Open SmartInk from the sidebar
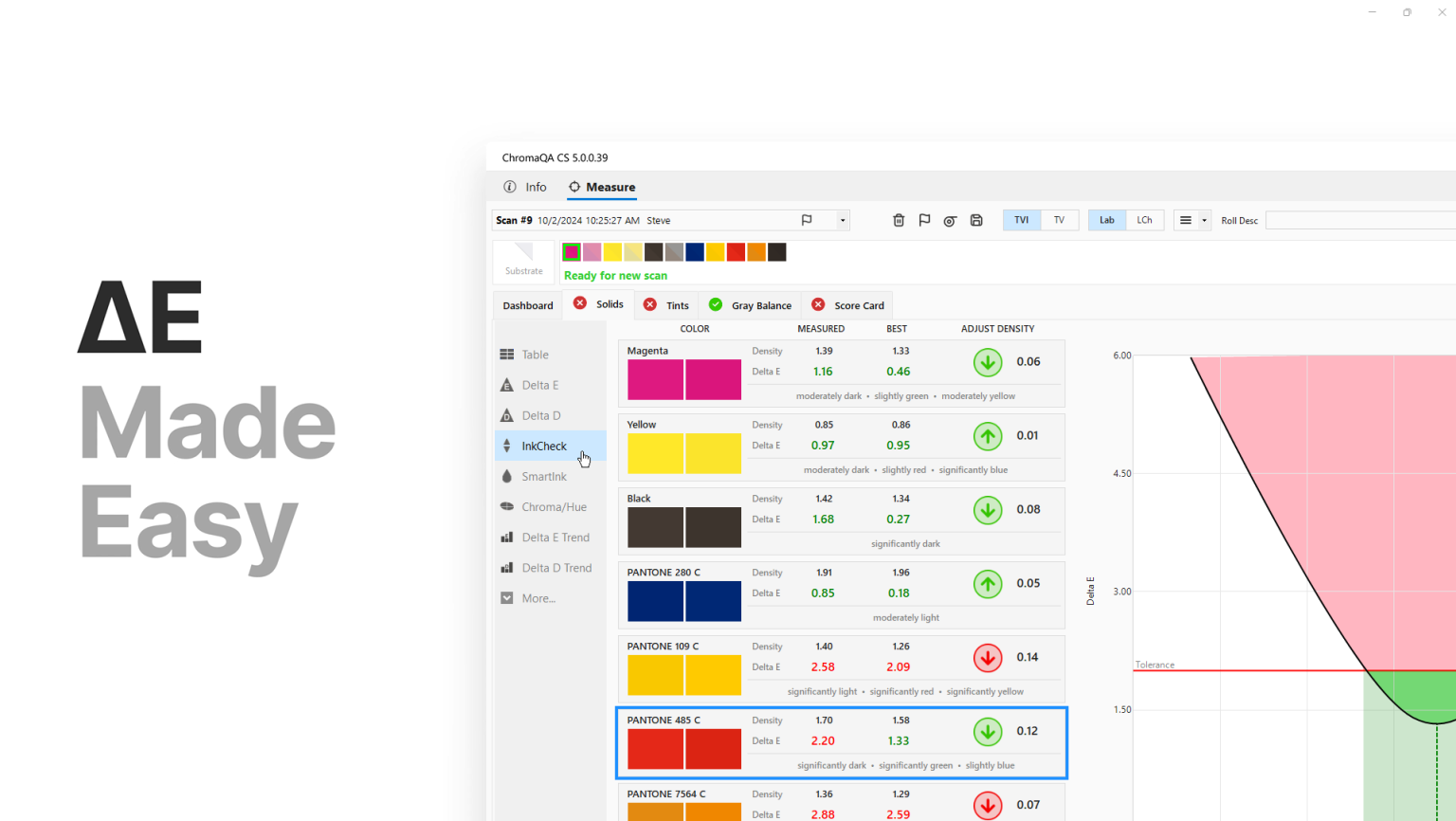 [543, 477]
